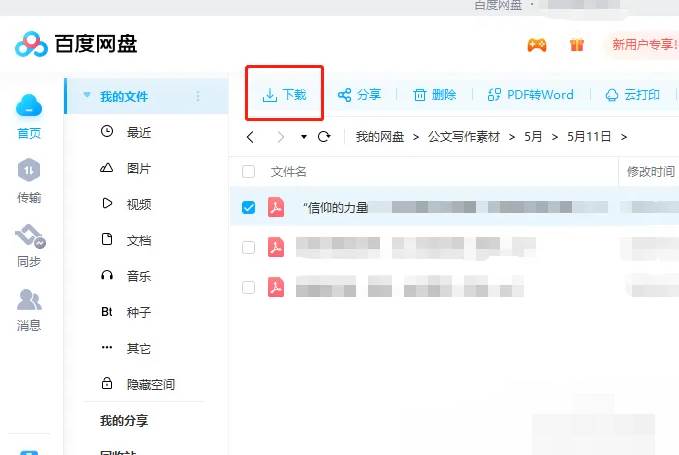Click the picture icon beside 图片
This screenshot has width=679, height=455.
107,168
